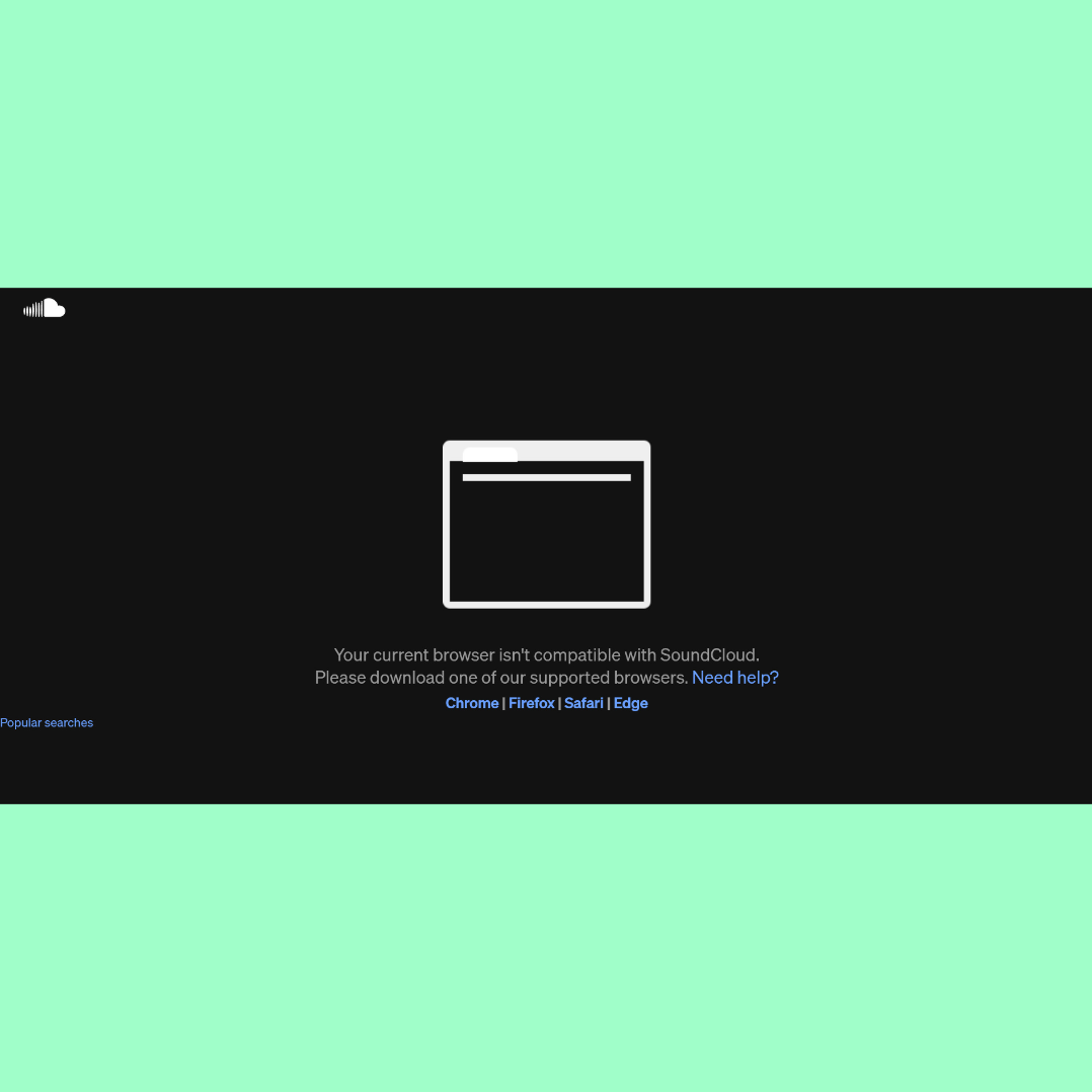Open the Need help? link
Screen dimensions: 1092x1092
tap(735, 677)
